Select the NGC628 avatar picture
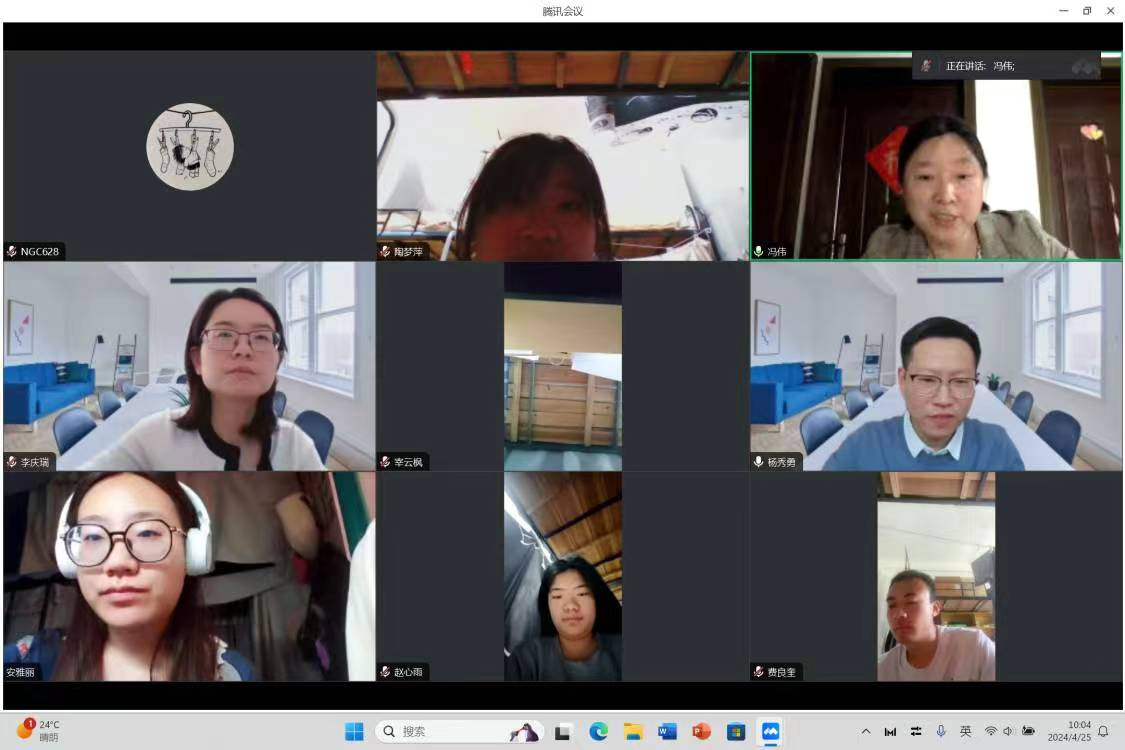The height and width of the screenshot is (750, 1125). 190,146
